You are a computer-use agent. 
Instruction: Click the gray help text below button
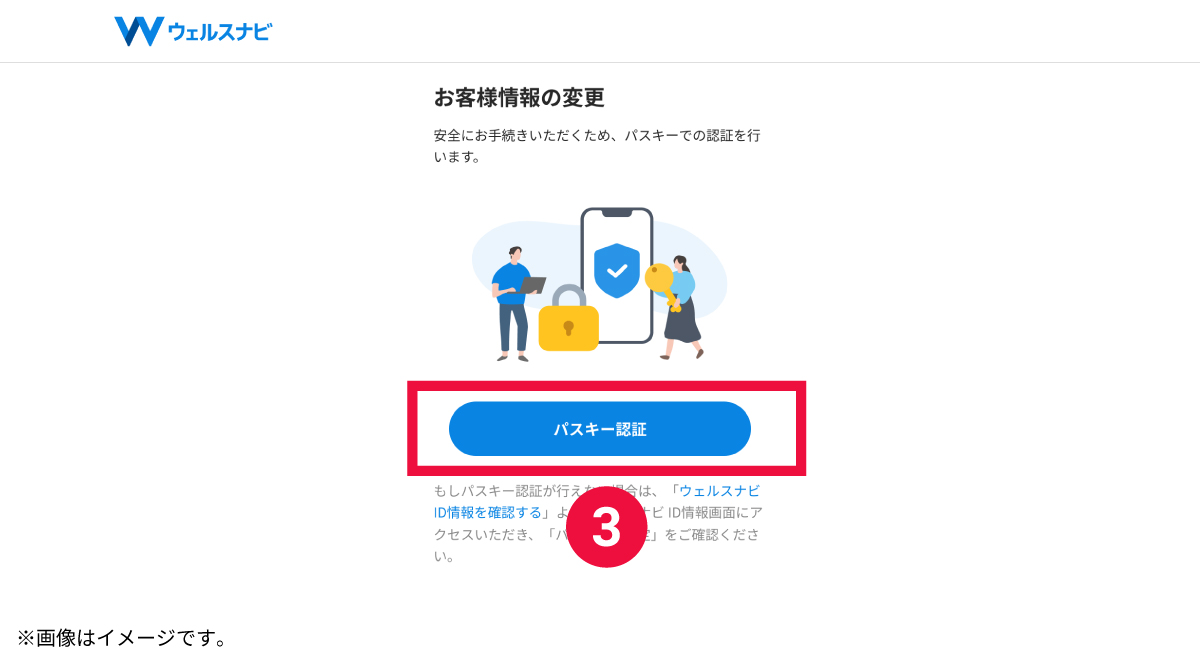click(597, 523)
